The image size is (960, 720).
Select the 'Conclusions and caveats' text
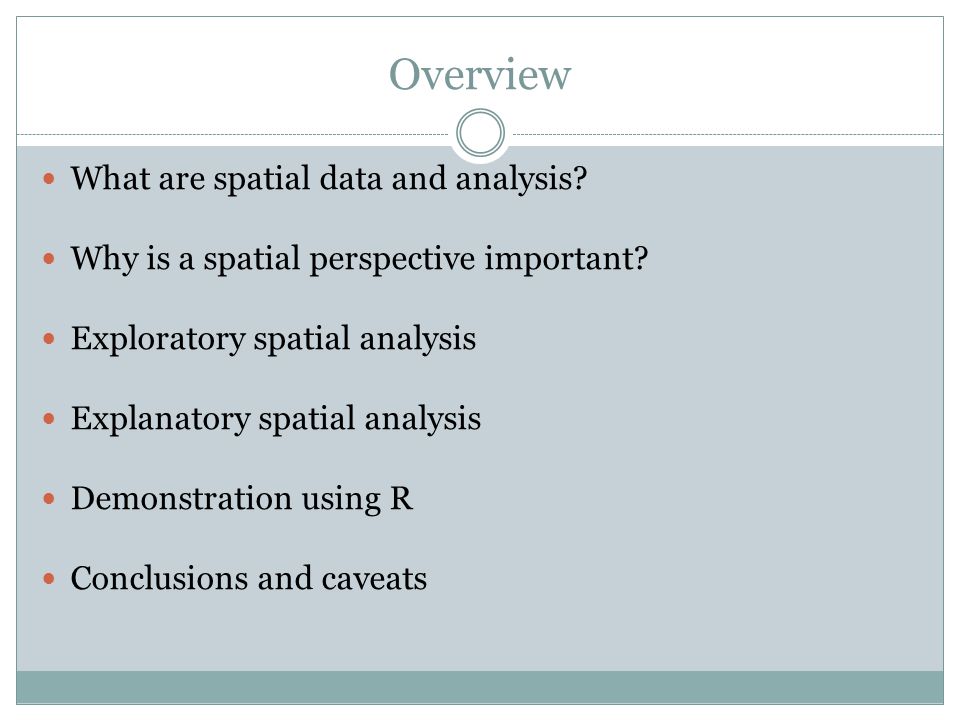249,579
